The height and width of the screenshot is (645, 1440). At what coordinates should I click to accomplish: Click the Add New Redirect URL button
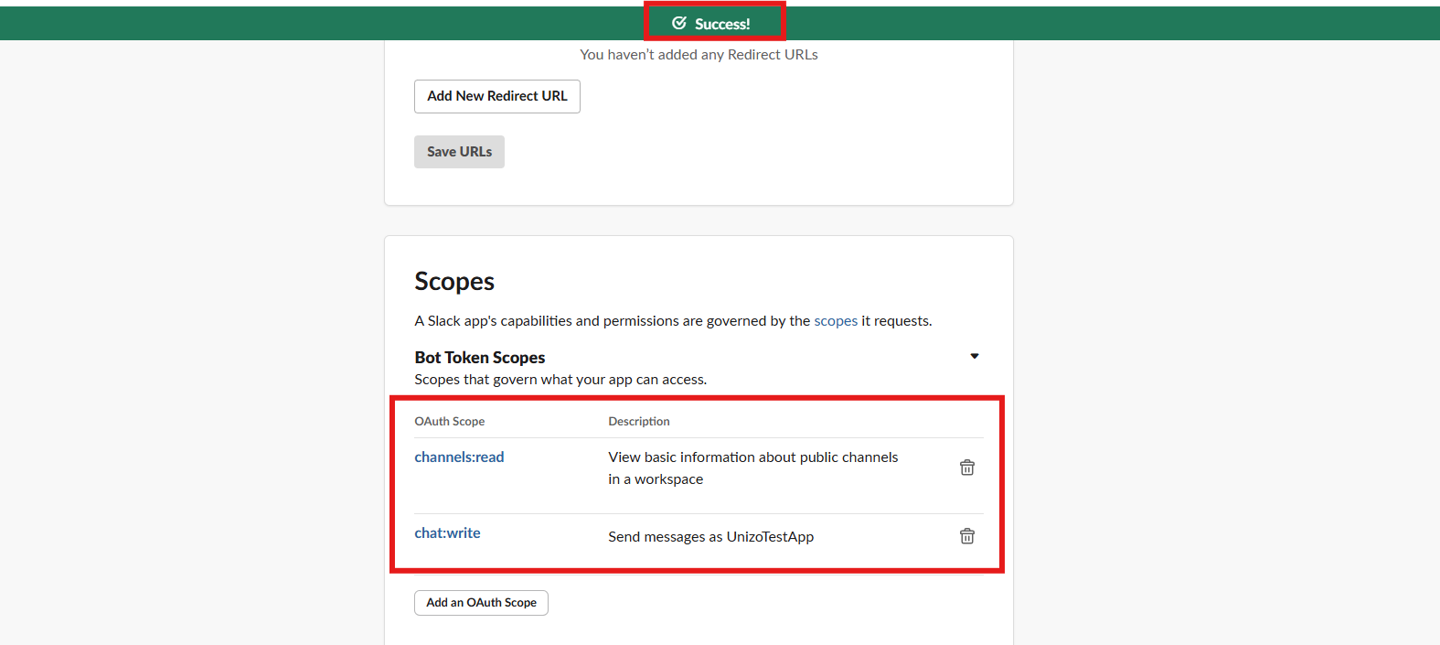pos(497,96)
